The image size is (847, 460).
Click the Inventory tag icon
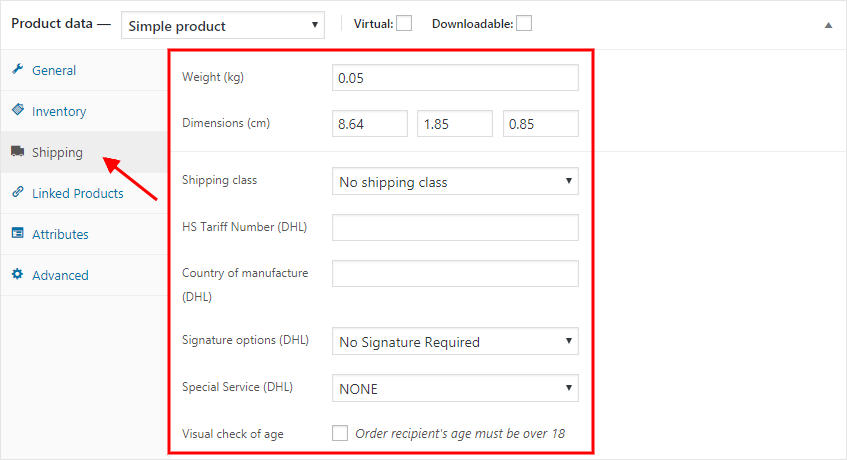[x=18, y=110]
